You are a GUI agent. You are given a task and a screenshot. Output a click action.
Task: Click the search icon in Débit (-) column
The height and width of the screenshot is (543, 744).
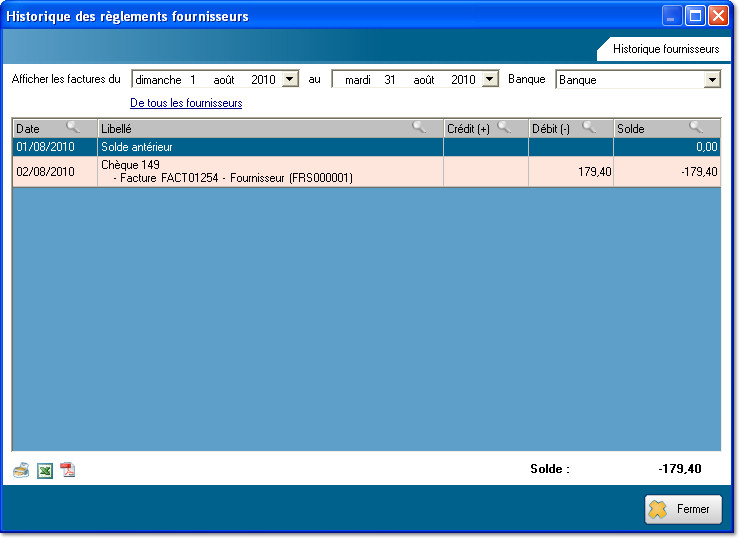coord(589,127)
